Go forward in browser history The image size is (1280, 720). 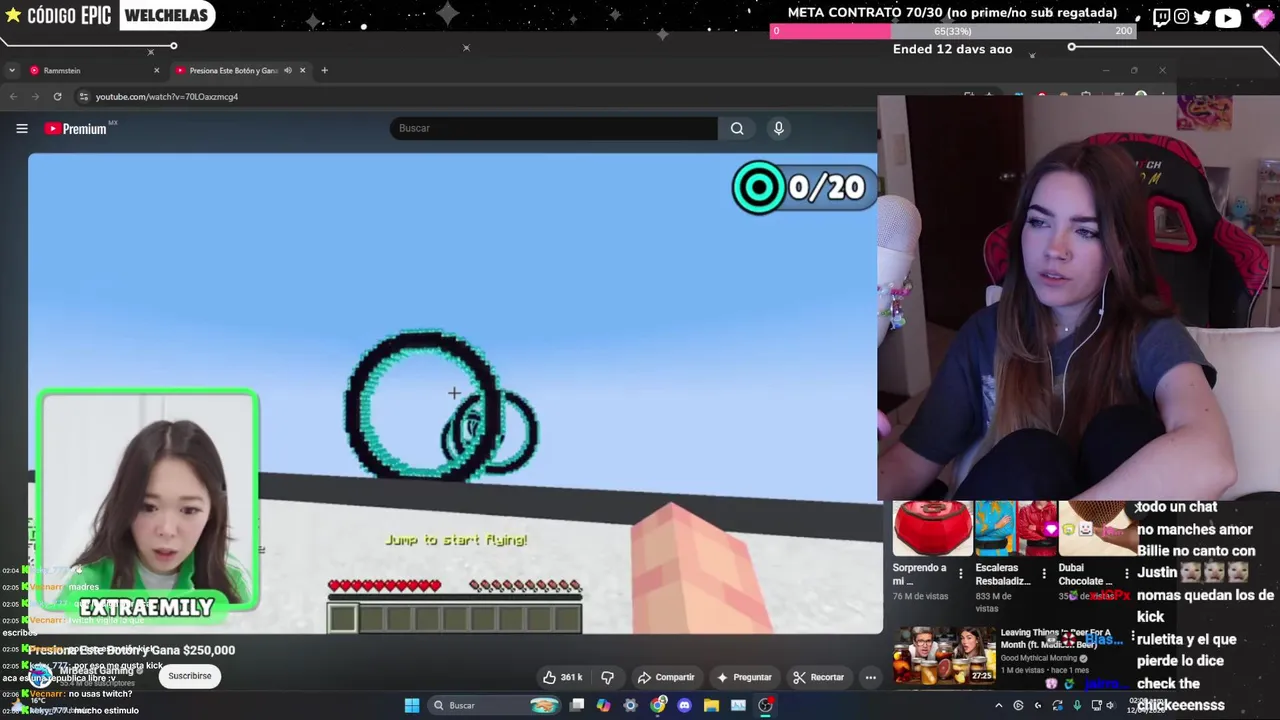[35, 96]
